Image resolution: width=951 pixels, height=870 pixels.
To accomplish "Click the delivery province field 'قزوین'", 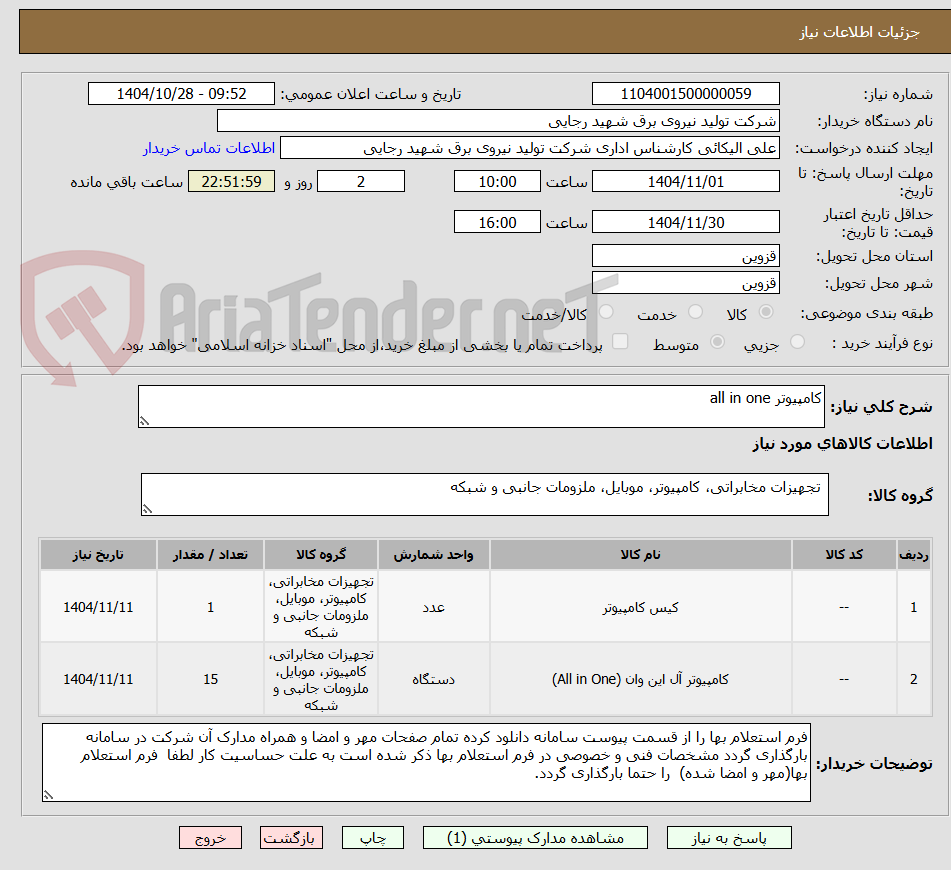I will coord(685,256).
